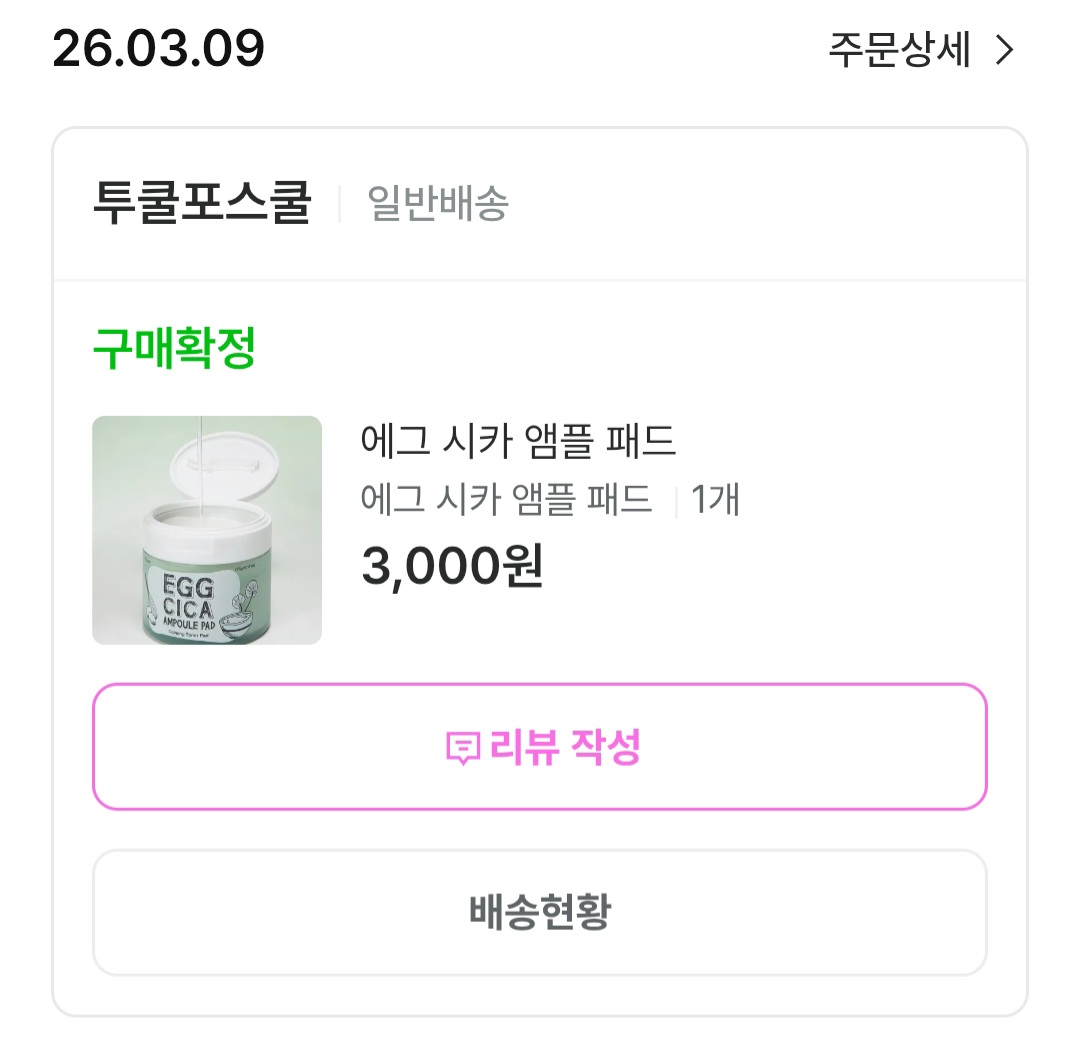Open the Egg Cica Ampoule Pad thumbnail
The height and width of the screenshot is (1045, 1080).
pos(207,530)
